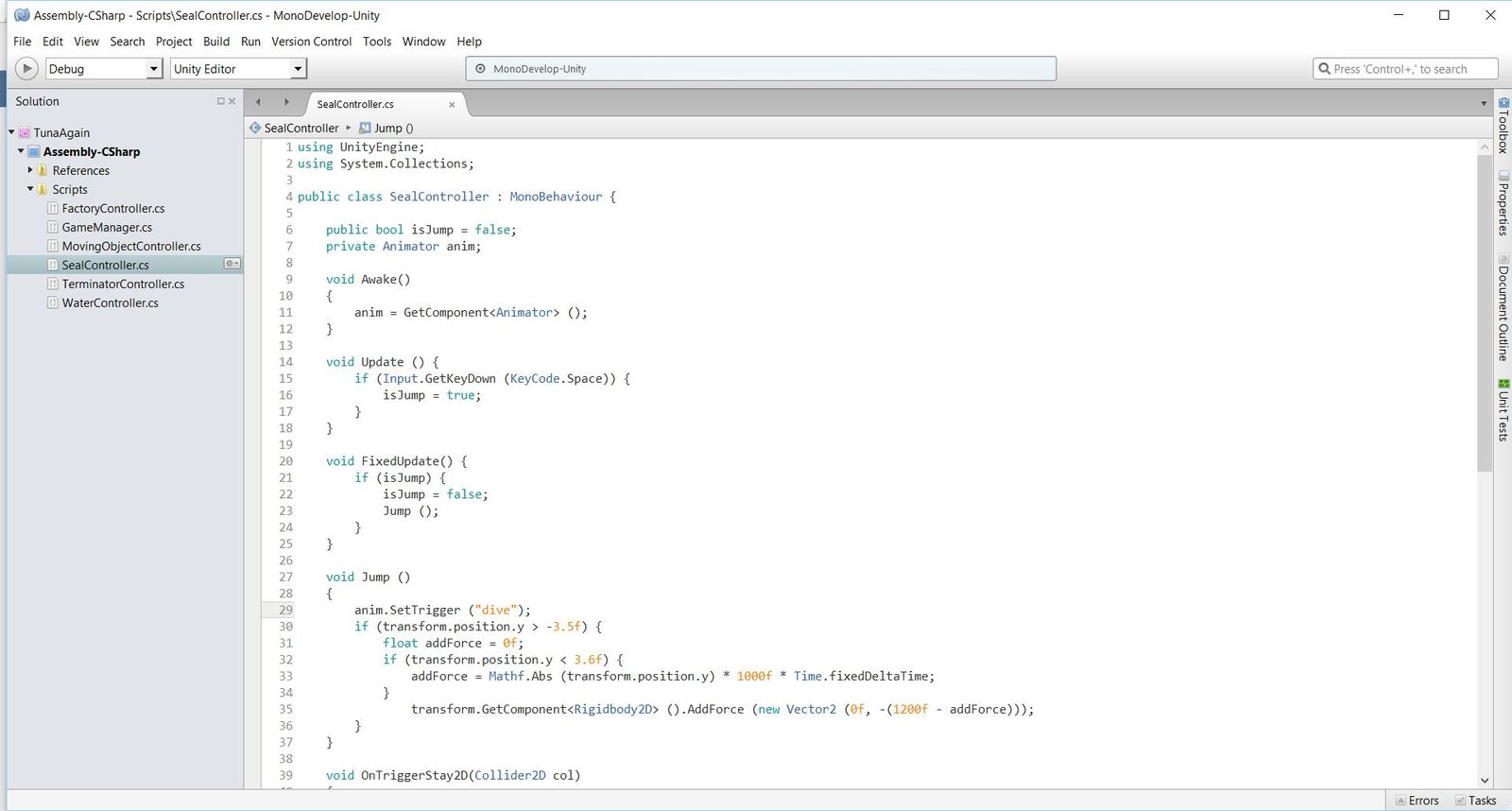Click the Rigidbody2D type in code line 35
Screen dimensions: 1512x811
612,709
